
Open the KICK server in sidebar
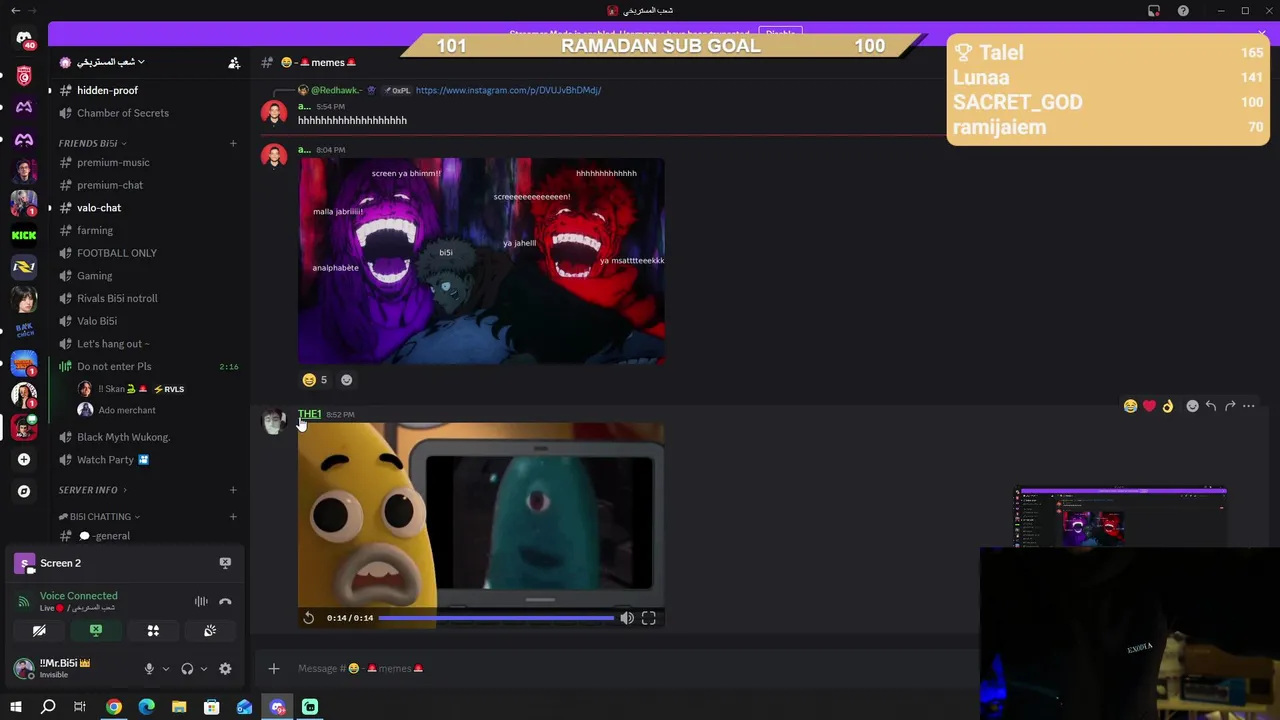tap(24, 235)
